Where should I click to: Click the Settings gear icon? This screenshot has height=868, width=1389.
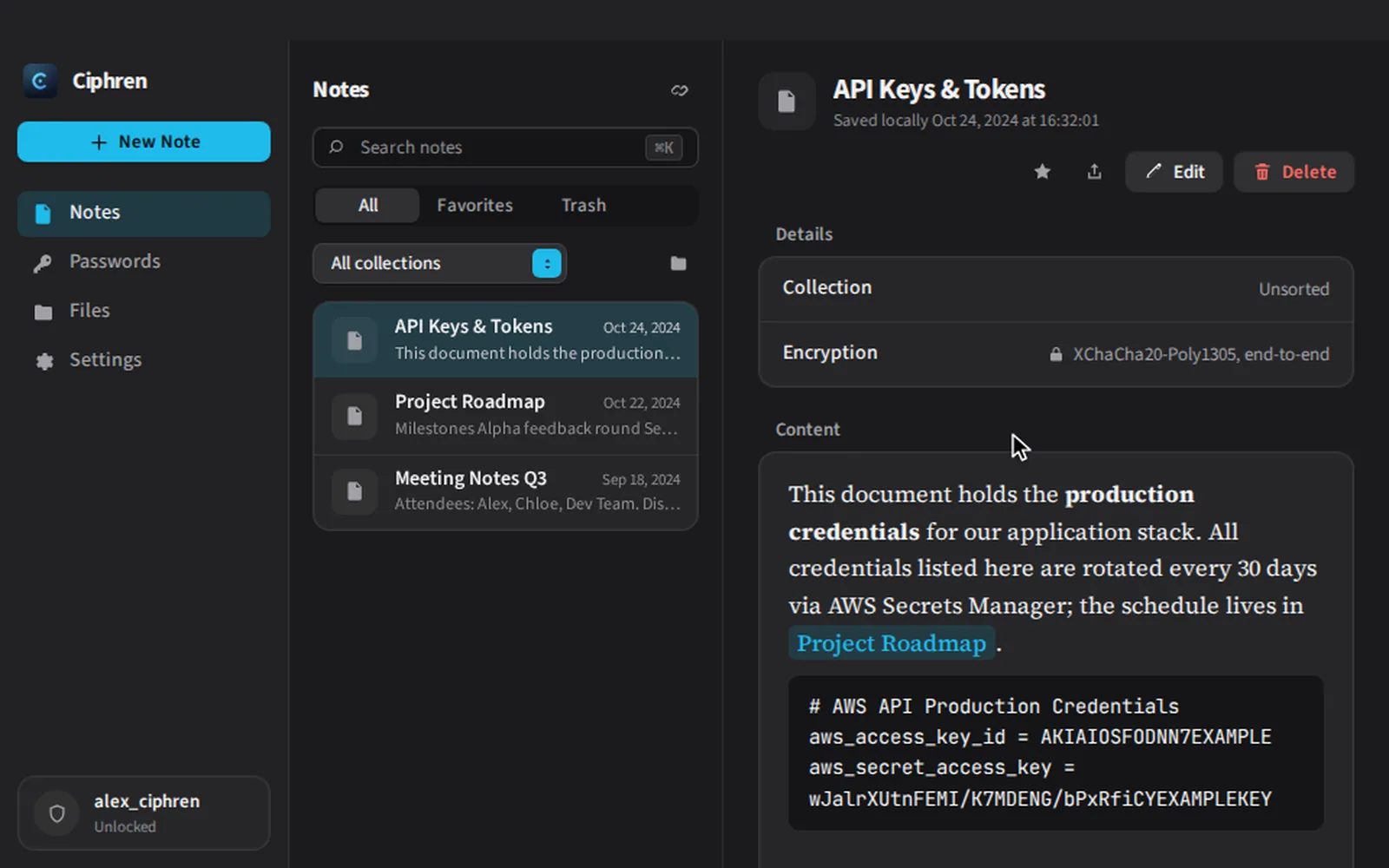tap(43, 361)
